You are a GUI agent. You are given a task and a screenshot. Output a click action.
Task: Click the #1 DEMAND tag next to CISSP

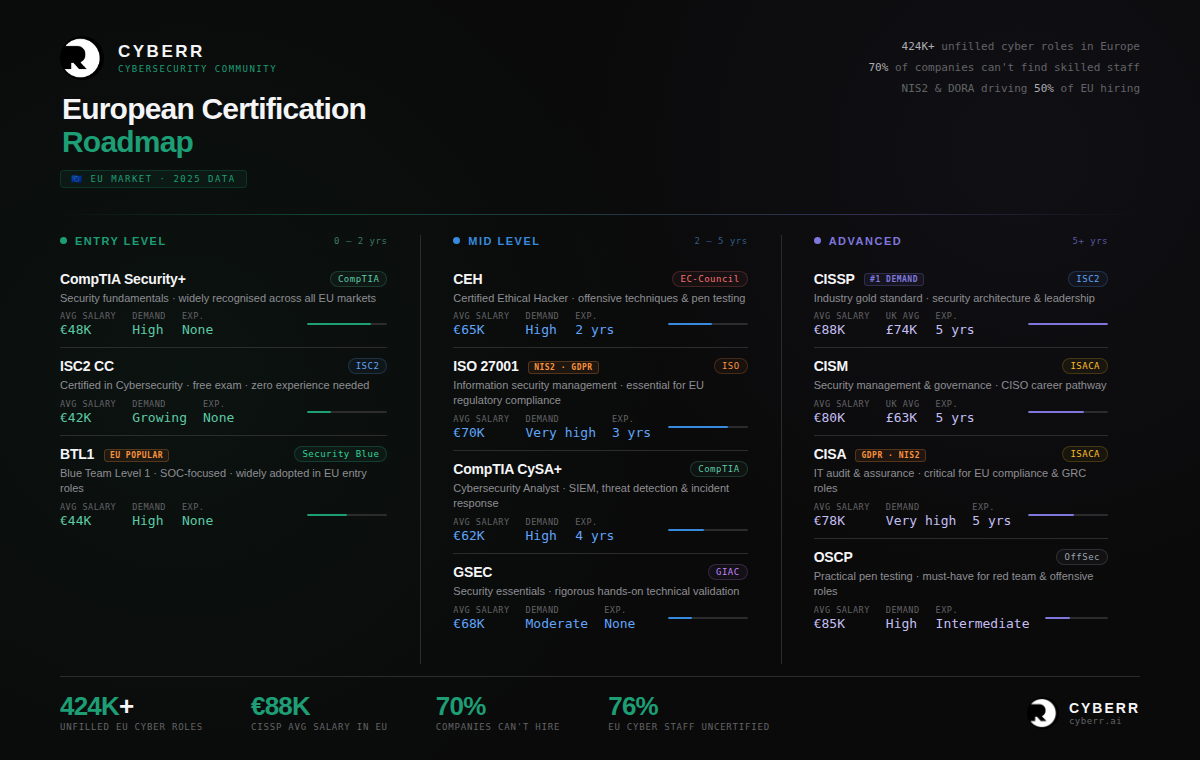(894, 279)
